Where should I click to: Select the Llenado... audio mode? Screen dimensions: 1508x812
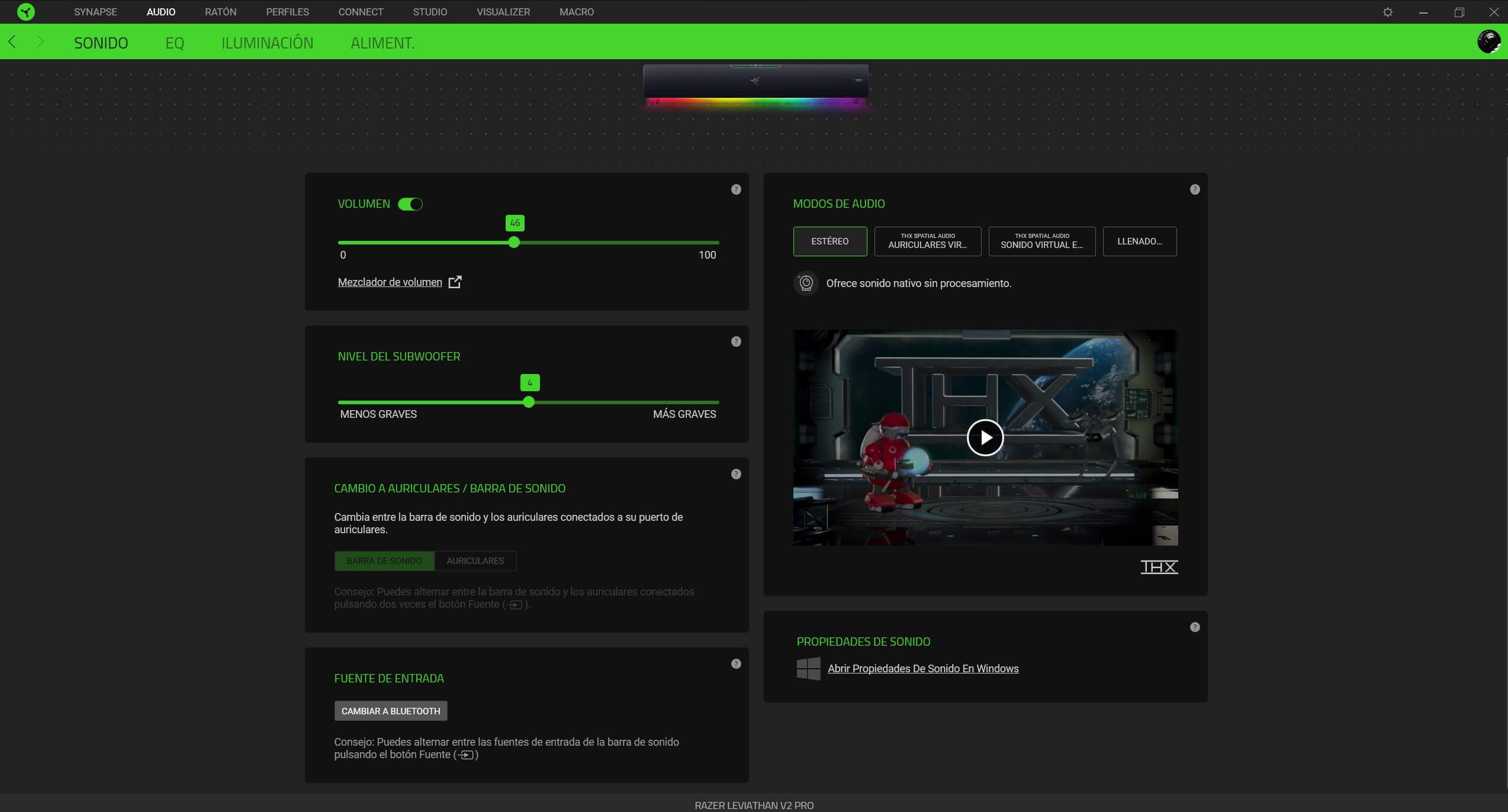point(1140,241)
